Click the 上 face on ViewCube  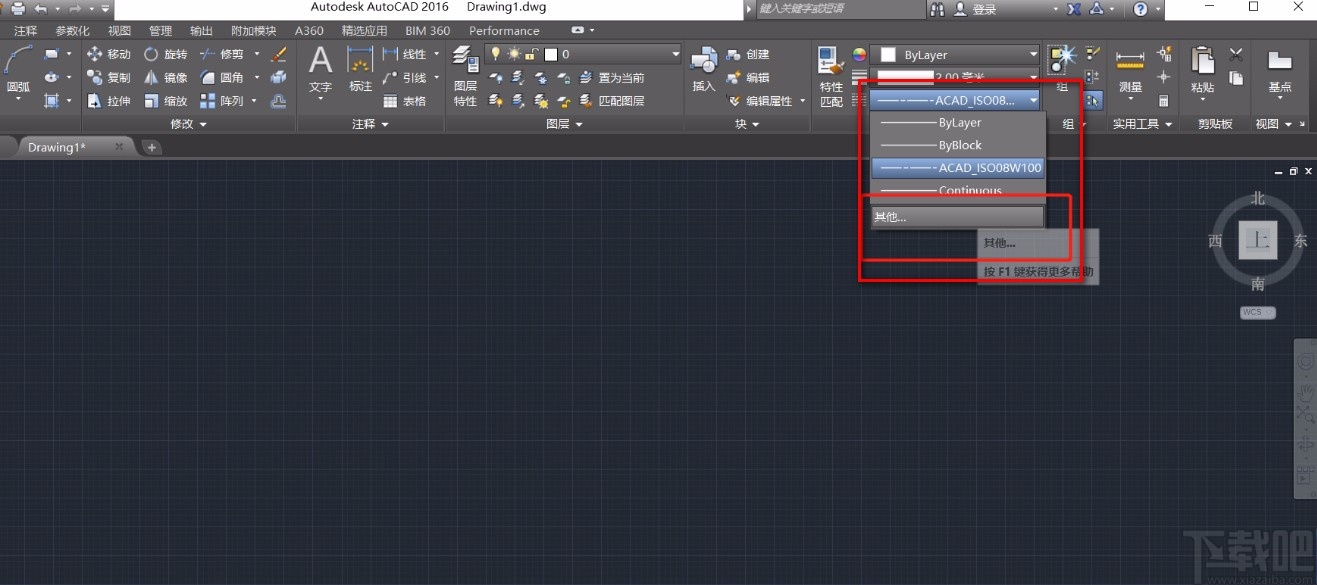pos(1258,241)
